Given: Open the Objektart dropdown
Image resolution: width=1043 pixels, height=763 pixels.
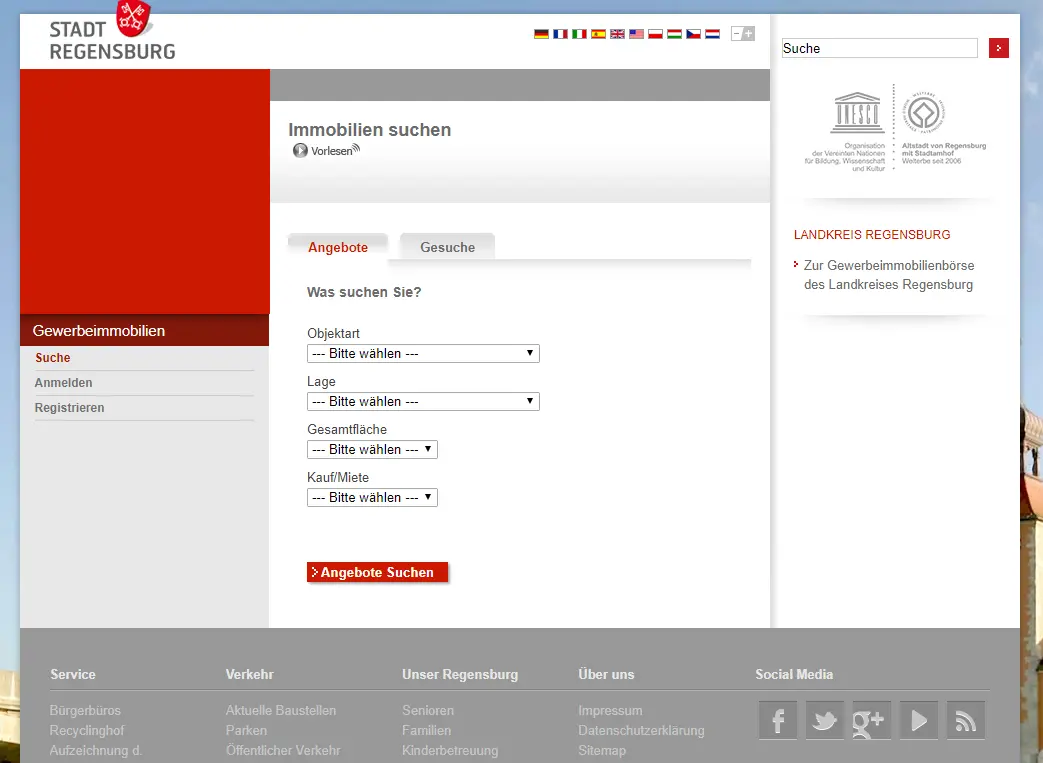Looking at the screenshot, I should coord(423,354).
